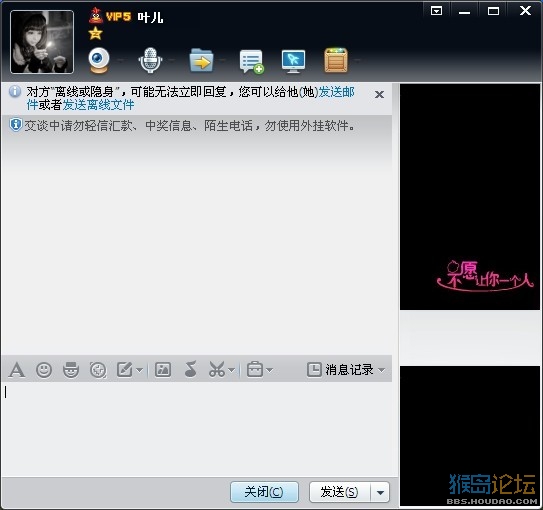
Task: Start a video call with webcam icon
Action: coord(99,60)
